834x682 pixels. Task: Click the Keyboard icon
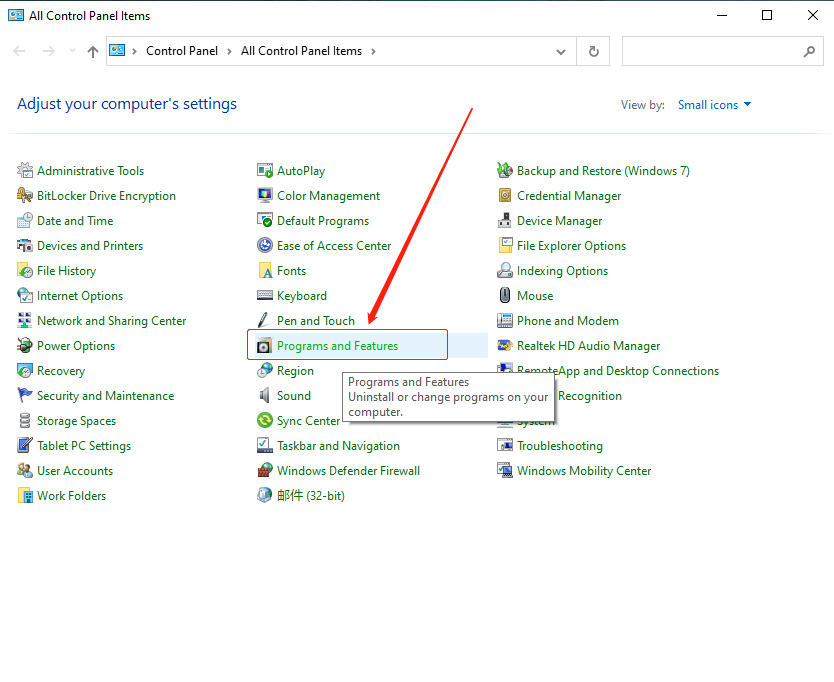[264, 295]
